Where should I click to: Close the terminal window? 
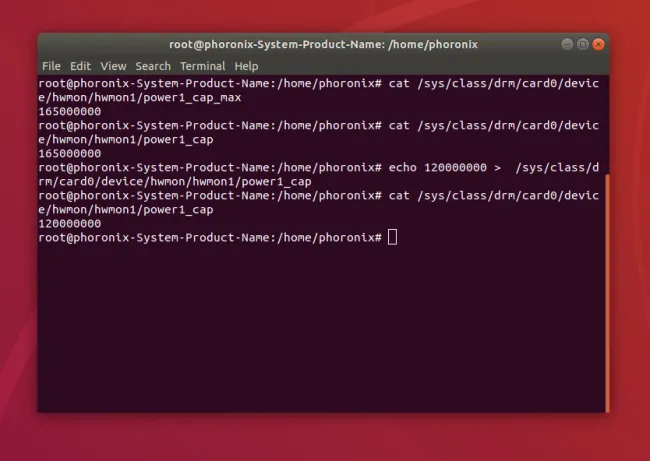[x=598, y=44]
